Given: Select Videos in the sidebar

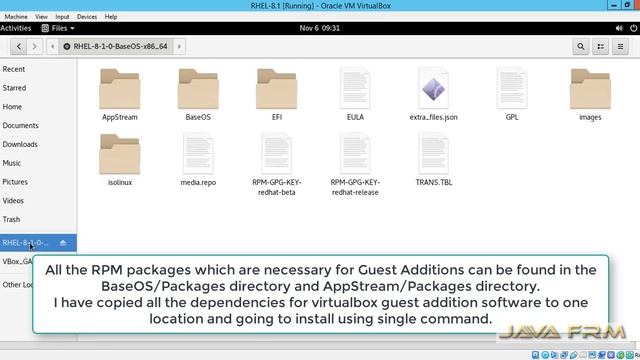Looking at the screenshot, I should (38, 200).
